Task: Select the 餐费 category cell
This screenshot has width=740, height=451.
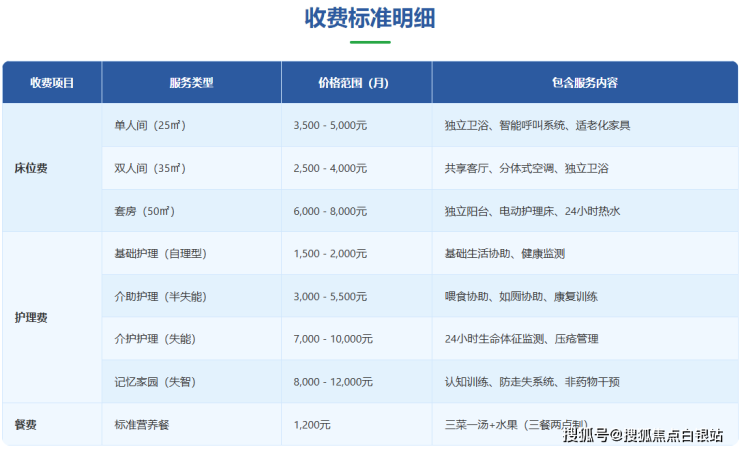Action: [25, 425]
